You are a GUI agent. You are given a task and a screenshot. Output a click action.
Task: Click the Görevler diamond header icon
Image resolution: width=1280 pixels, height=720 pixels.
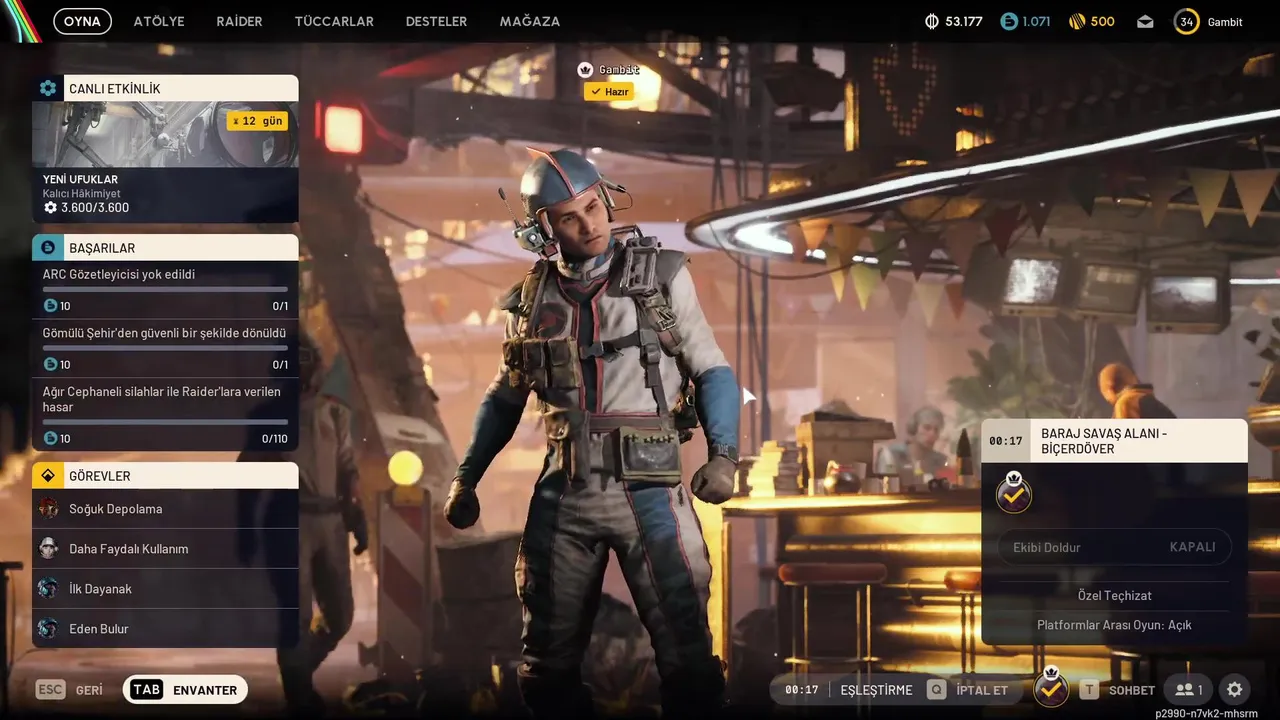(47, 475)
